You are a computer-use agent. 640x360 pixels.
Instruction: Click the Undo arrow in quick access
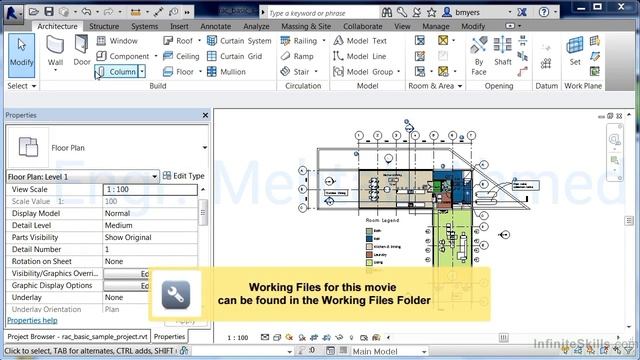(86, 12)
